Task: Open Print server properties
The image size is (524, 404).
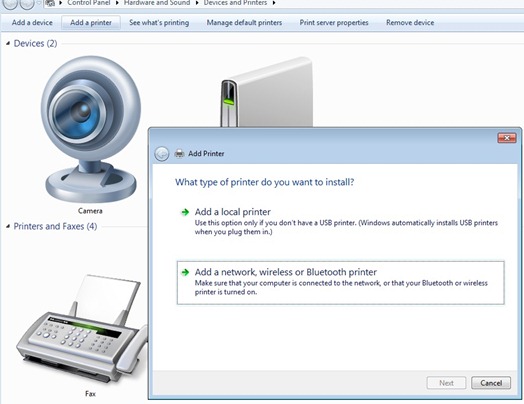Action: (x=334, y=23)
